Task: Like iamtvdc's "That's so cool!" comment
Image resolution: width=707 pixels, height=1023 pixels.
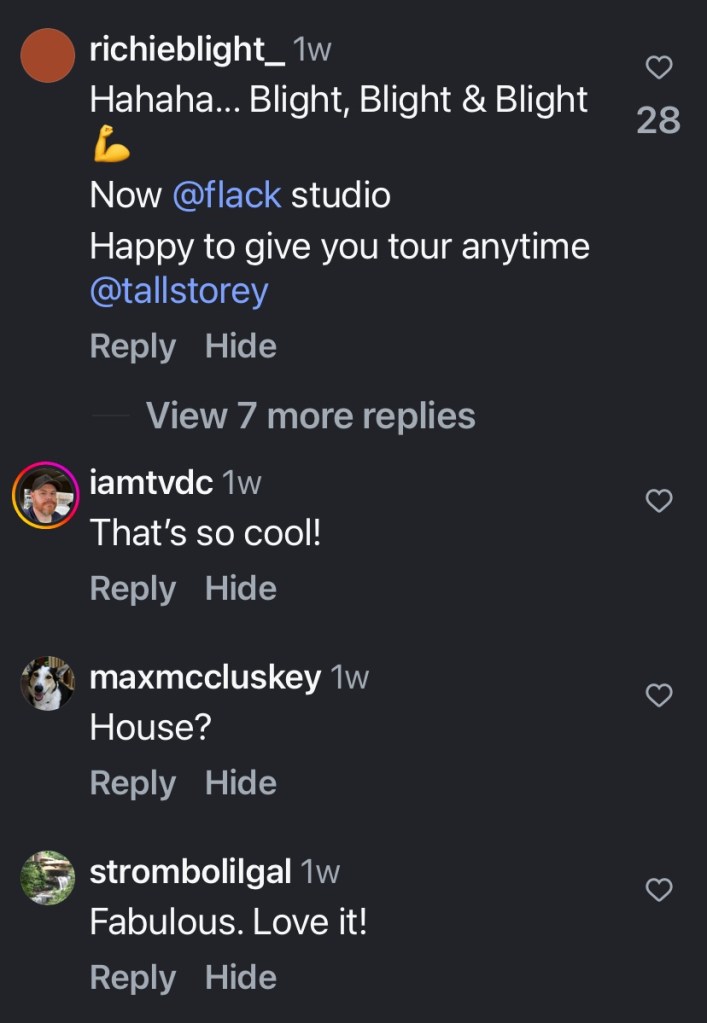Action: (659, 501)
